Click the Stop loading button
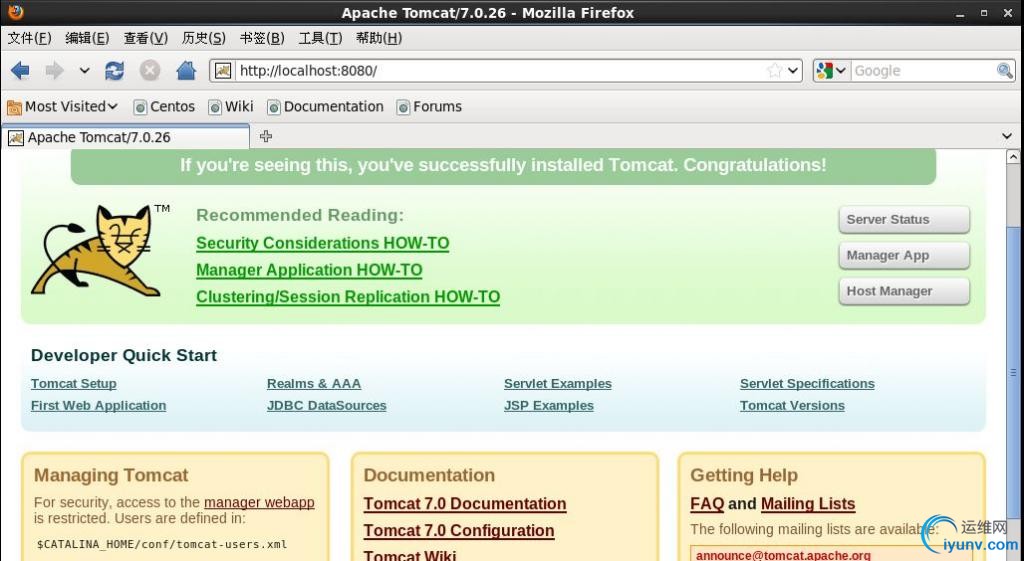Viewport: 1024px width, 561px height. click(150, 71)
